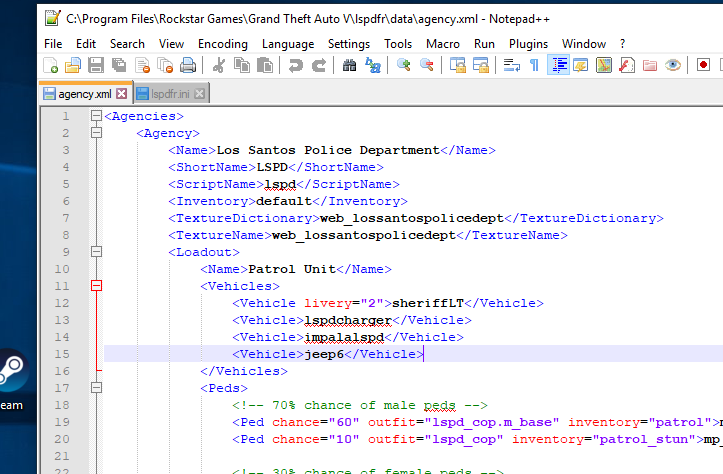Viewport: 723px width, 474px height.
Task: Click the New file toolbar icon
Action: coord(50,65)
